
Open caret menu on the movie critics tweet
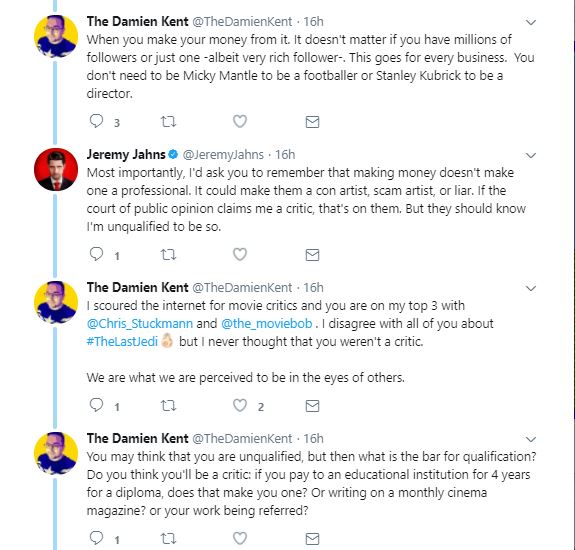(x=531, y=288)
